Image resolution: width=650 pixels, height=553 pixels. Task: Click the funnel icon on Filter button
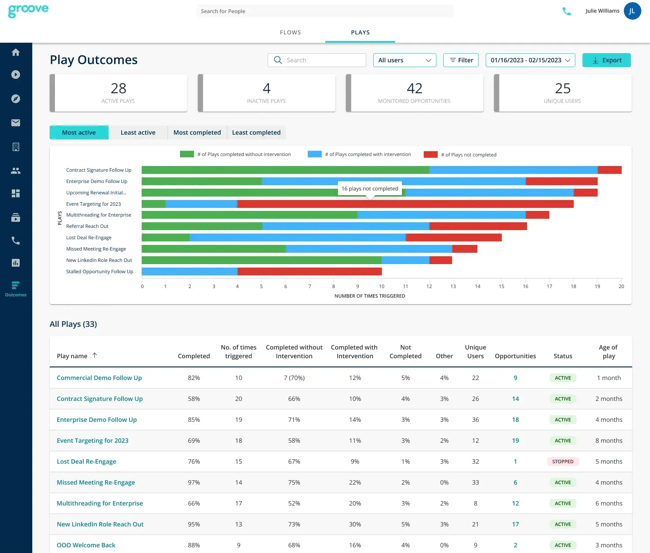(453, 60)
